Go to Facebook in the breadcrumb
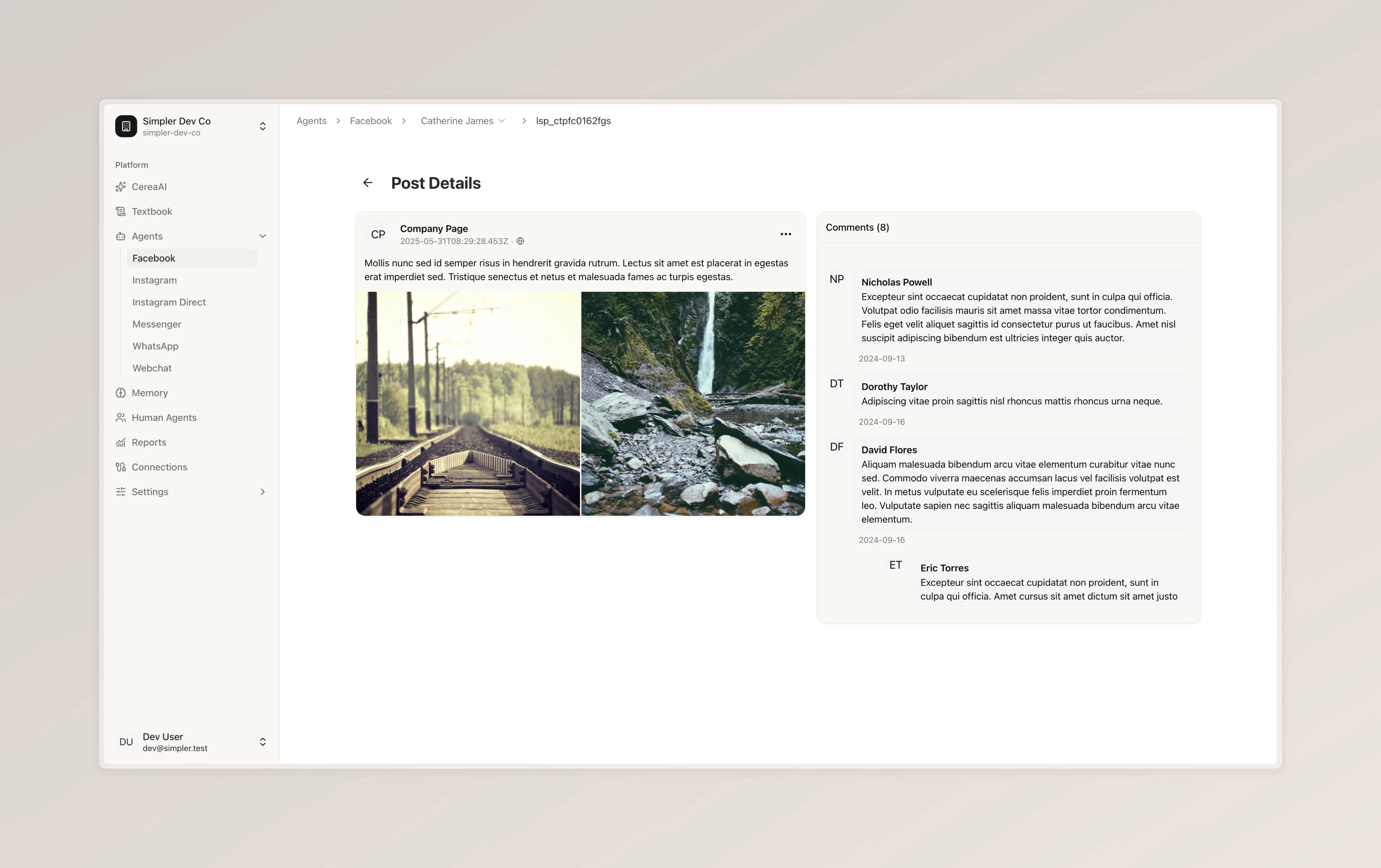1381x868 pixels. pos(370,121)
